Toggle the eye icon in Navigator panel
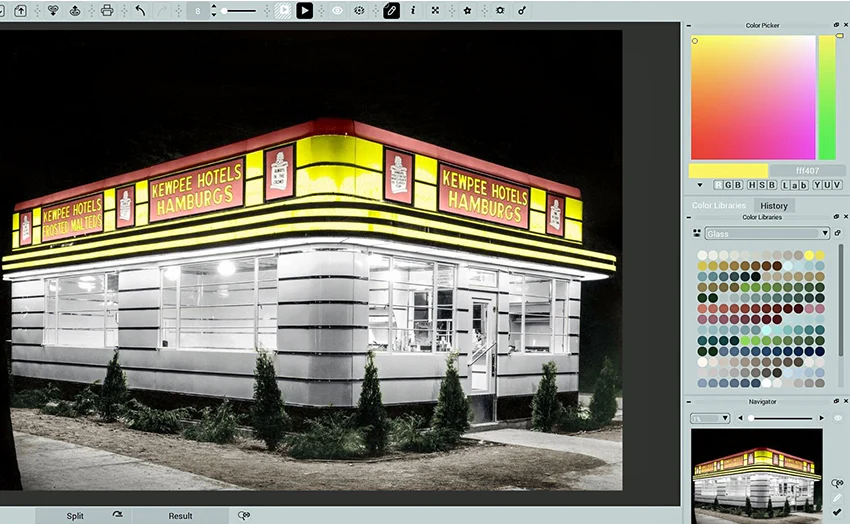The image size is (850, 524). coord(838,418)
